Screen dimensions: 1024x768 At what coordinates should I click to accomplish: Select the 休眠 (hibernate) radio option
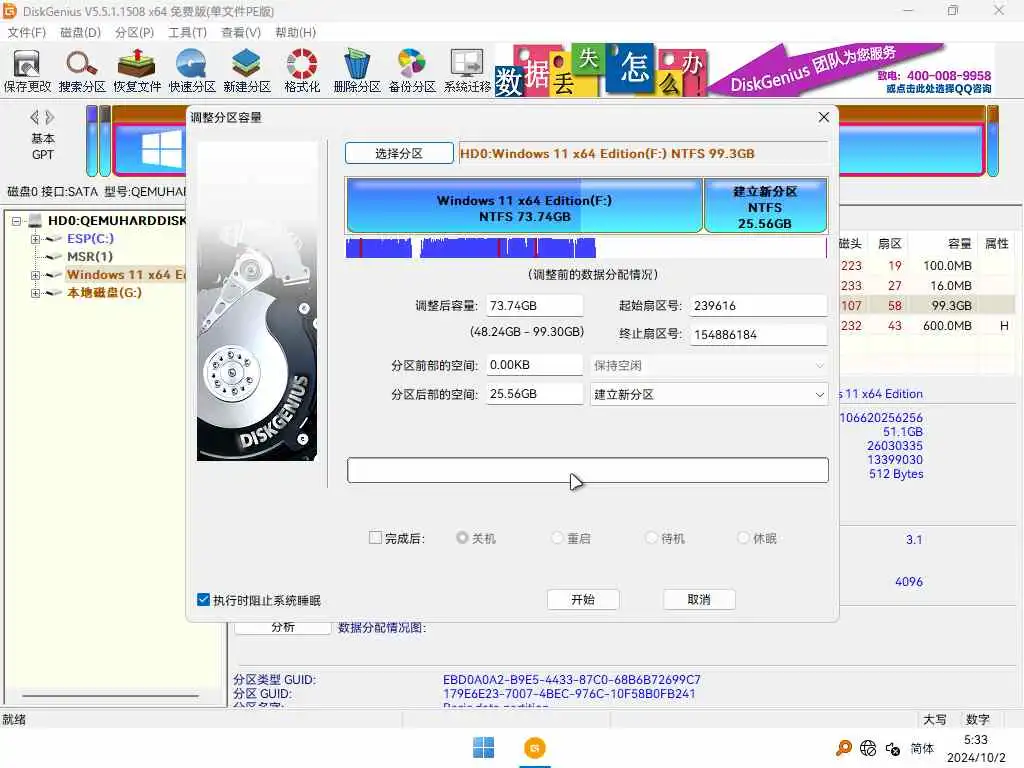point(743,537)
